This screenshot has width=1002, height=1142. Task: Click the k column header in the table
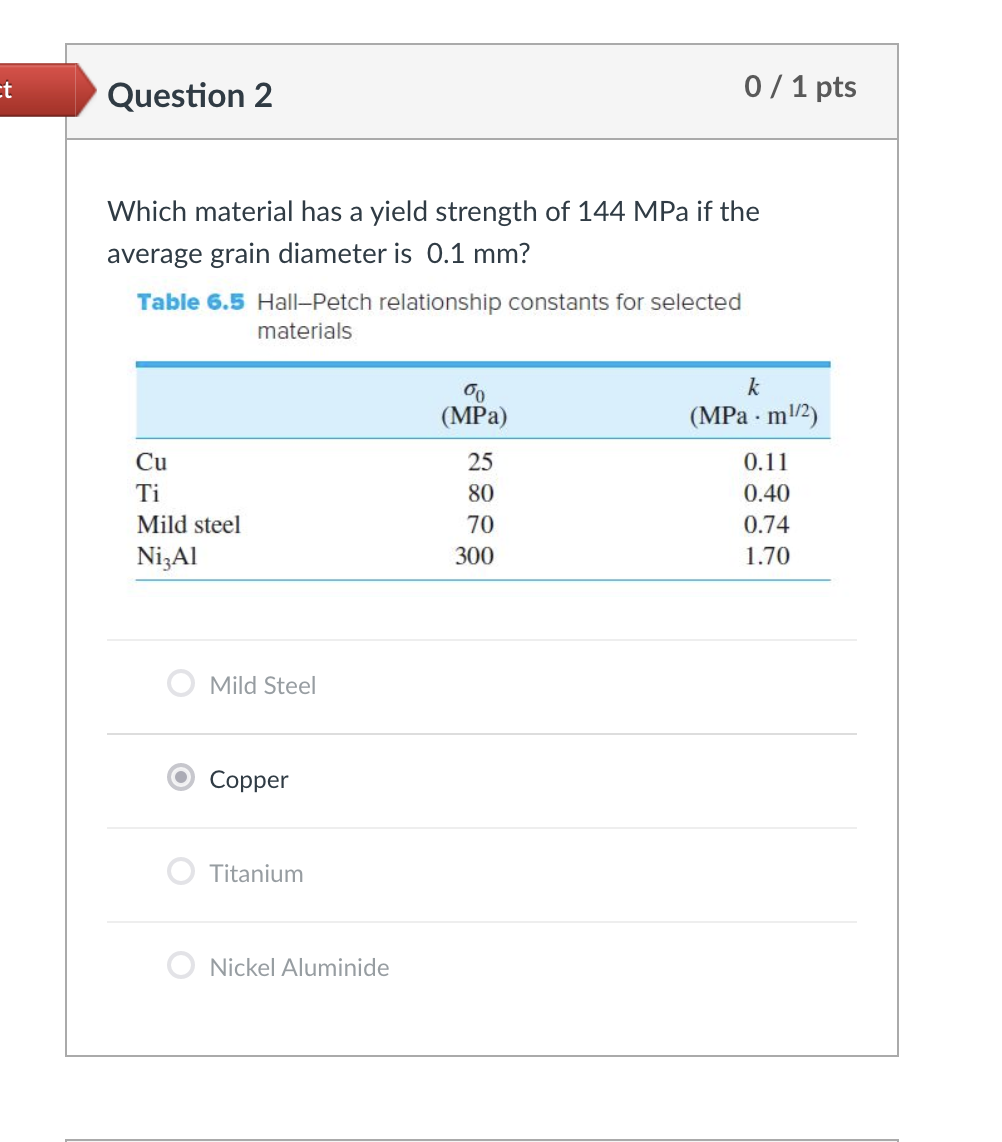pyautogui.click(x=753, y=400)
